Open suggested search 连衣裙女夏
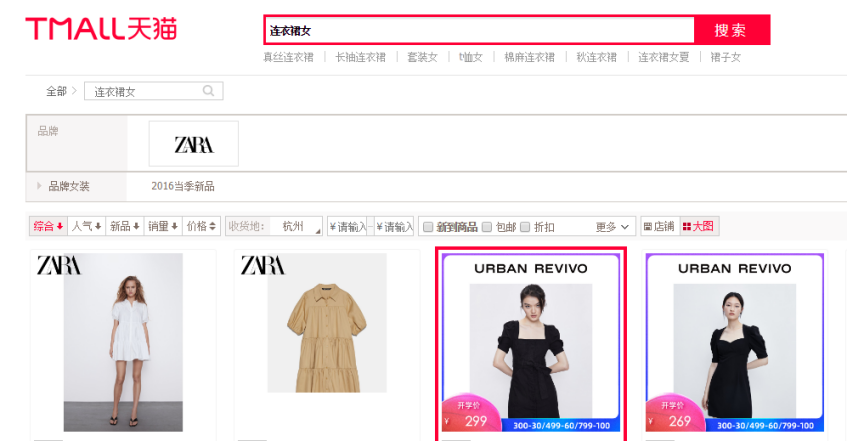The width and height of the screenshot is (848, 441). (664, 57)
